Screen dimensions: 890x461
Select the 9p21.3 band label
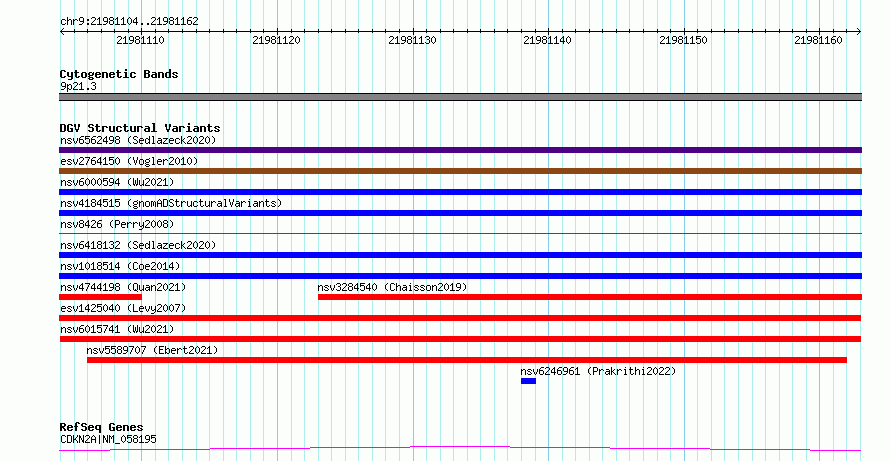click(78, 86)
